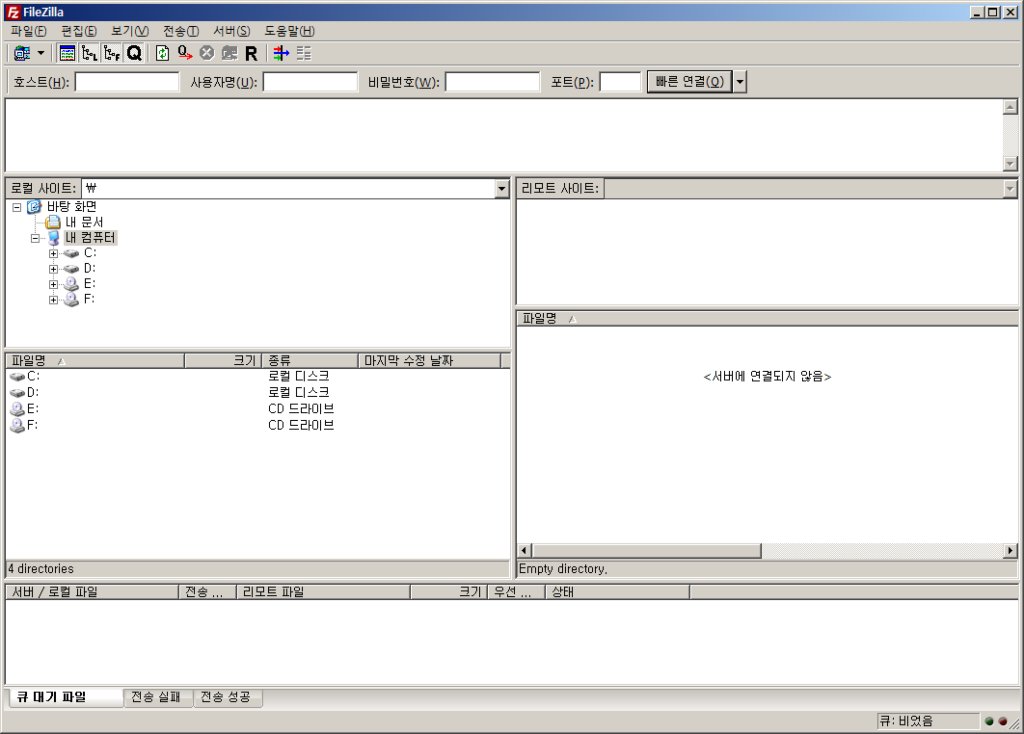Select C: drive in the tree

(89, 253)
